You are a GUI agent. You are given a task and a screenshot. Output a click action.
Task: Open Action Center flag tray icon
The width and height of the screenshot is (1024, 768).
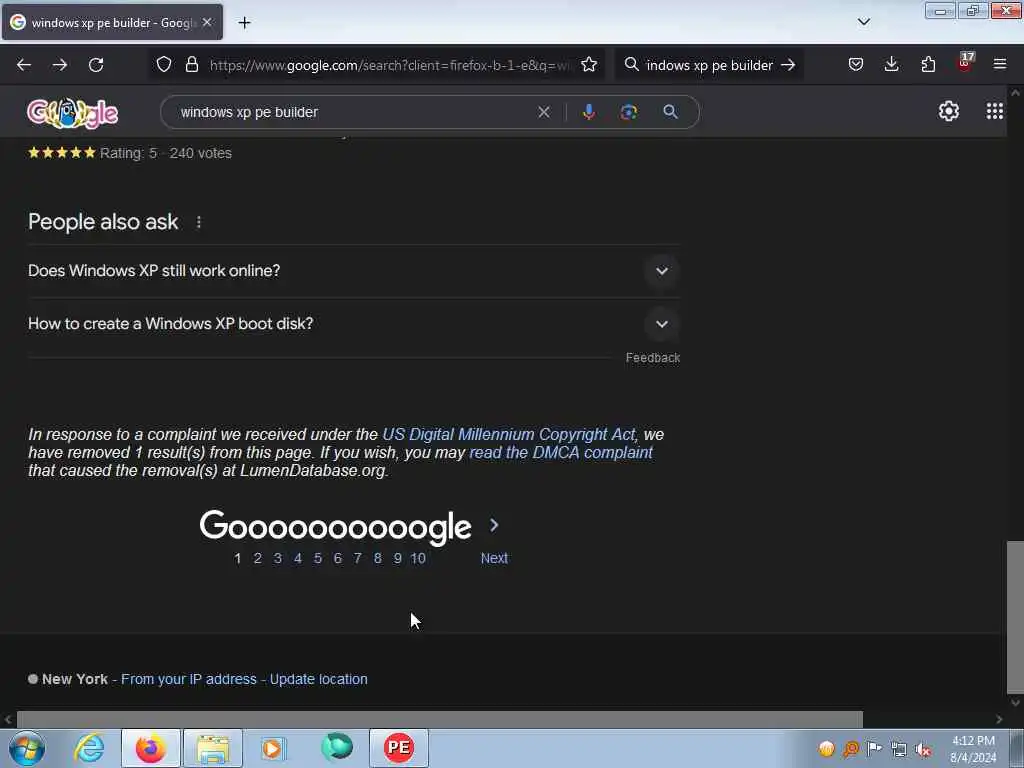coord(874,748)
